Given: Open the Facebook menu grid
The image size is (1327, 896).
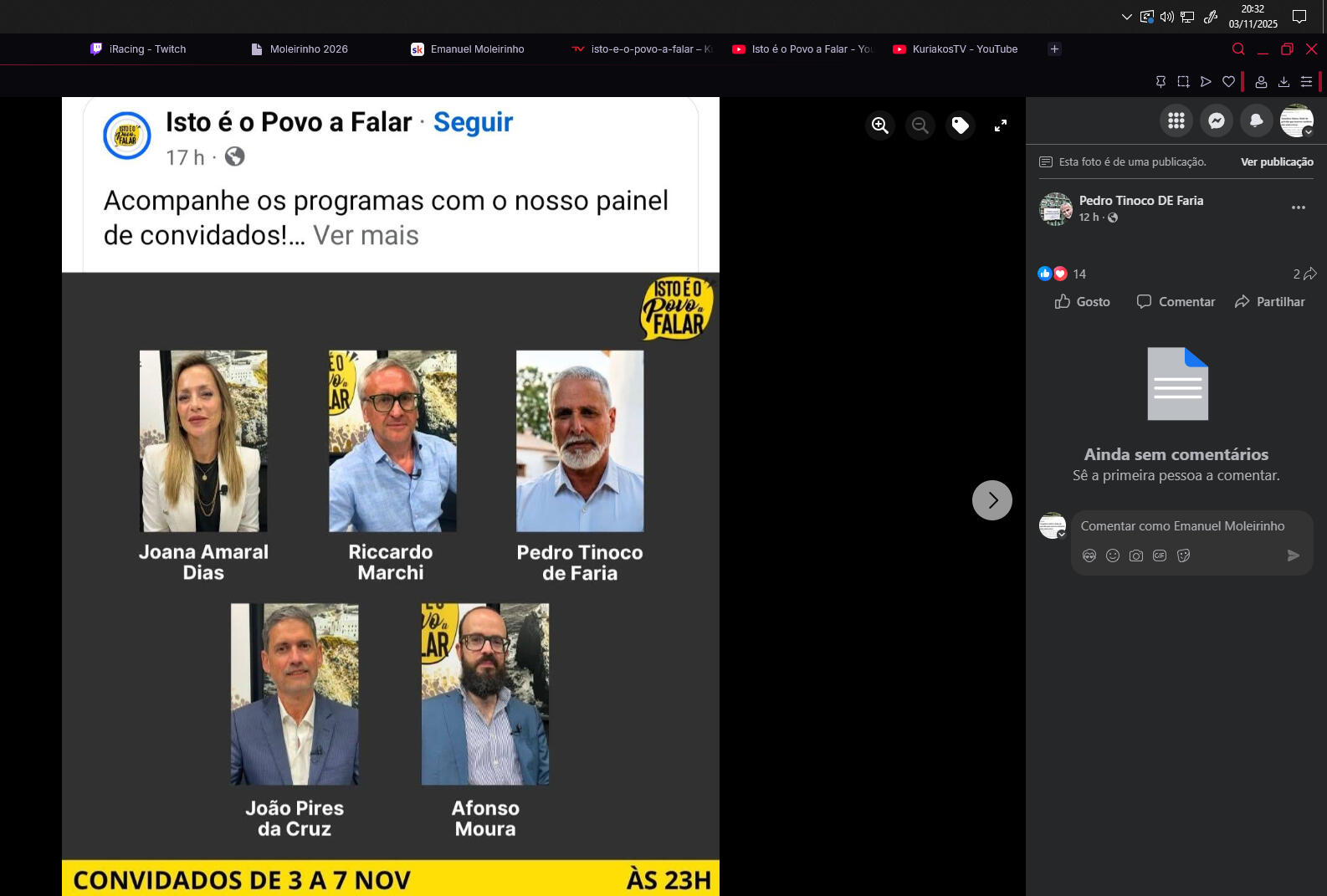Looking at the screenshot, I should point(1176,120).
